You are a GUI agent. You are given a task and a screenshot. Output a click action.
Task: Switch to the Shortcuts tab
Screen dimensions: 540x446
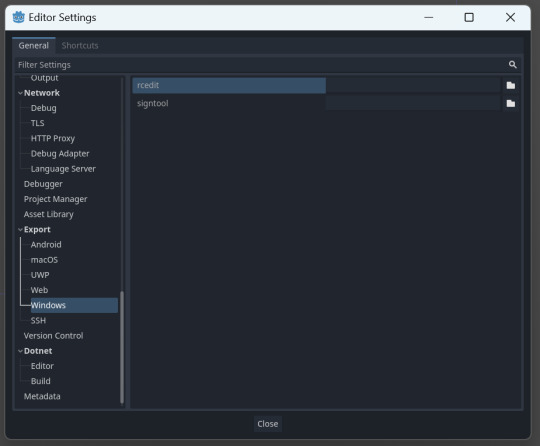(x=80, y=45)
